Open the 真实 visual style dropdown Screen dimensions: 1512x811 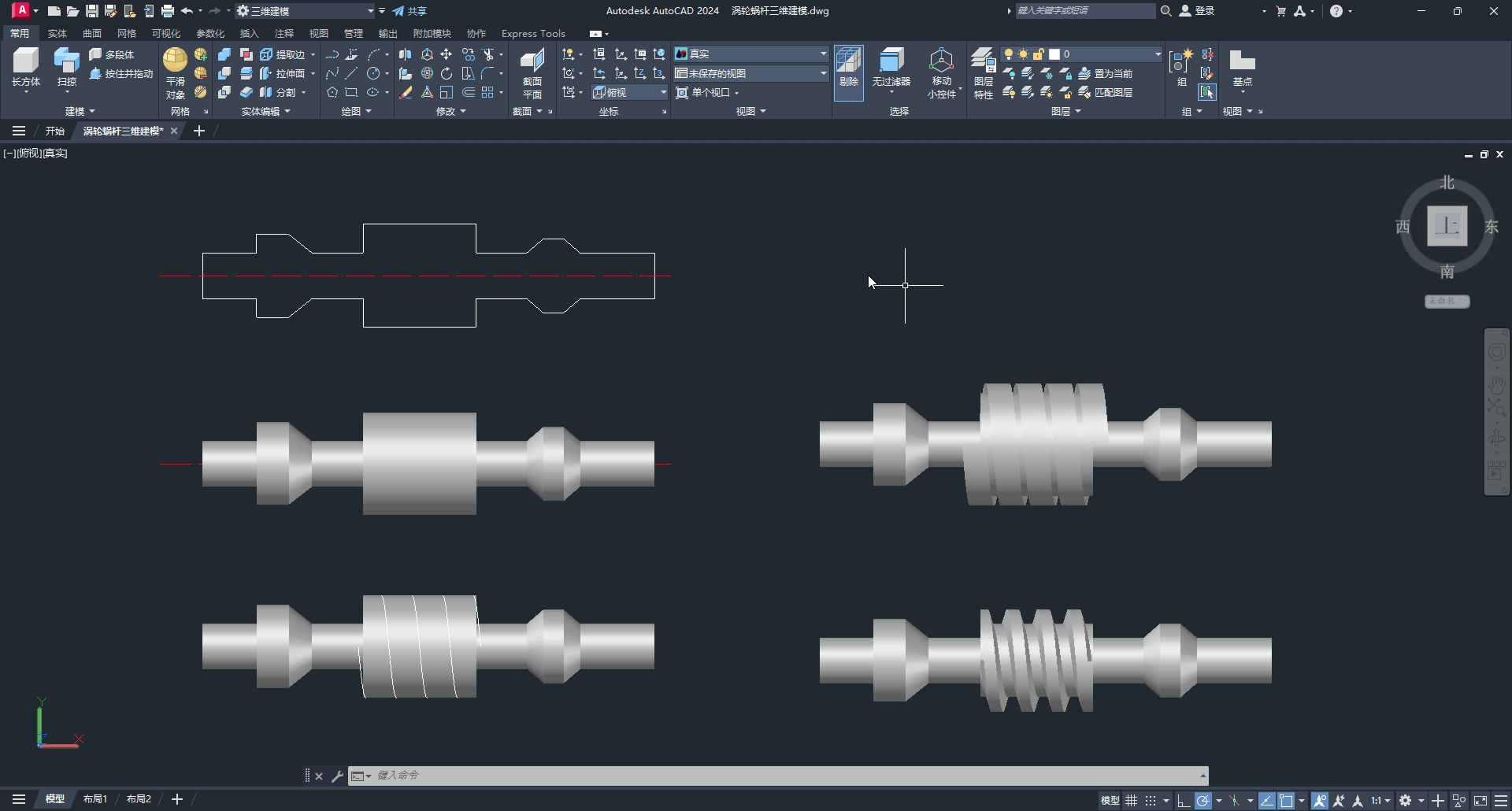coord(750,54)
